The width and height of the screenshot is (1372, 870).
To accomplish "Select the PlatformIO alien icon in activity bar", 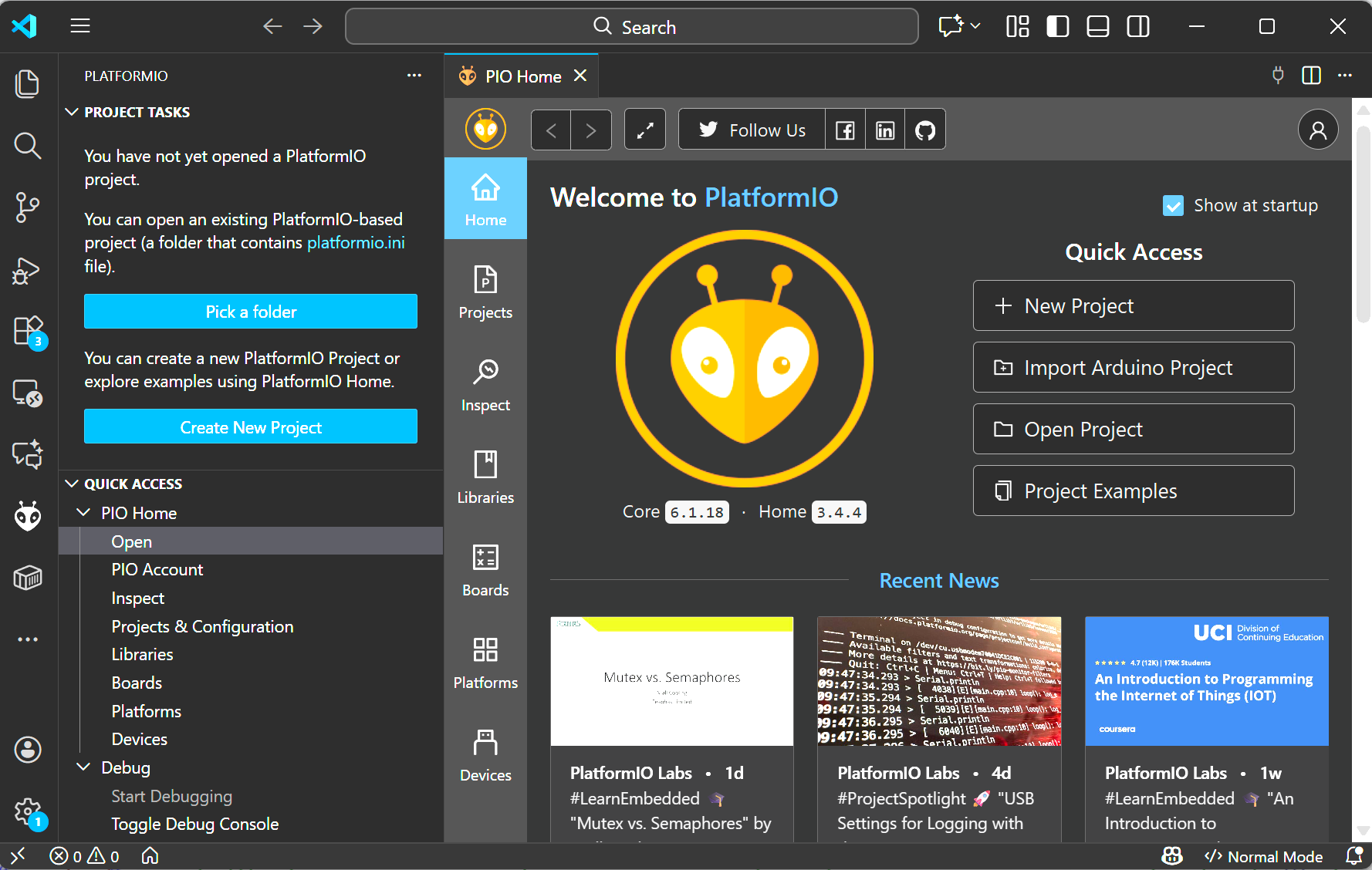I will tap(28, 516).
